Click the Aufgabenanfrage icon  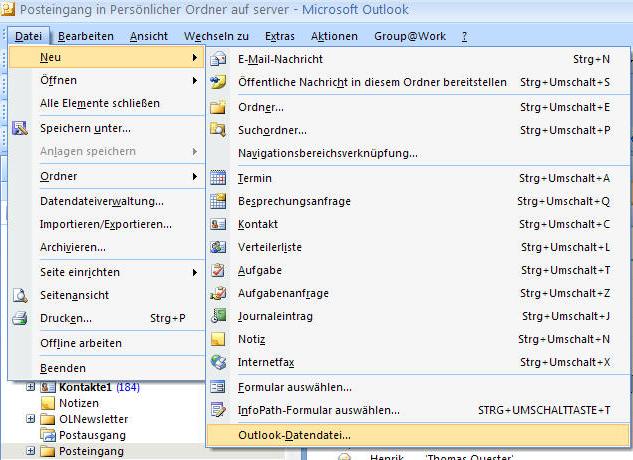218,293
